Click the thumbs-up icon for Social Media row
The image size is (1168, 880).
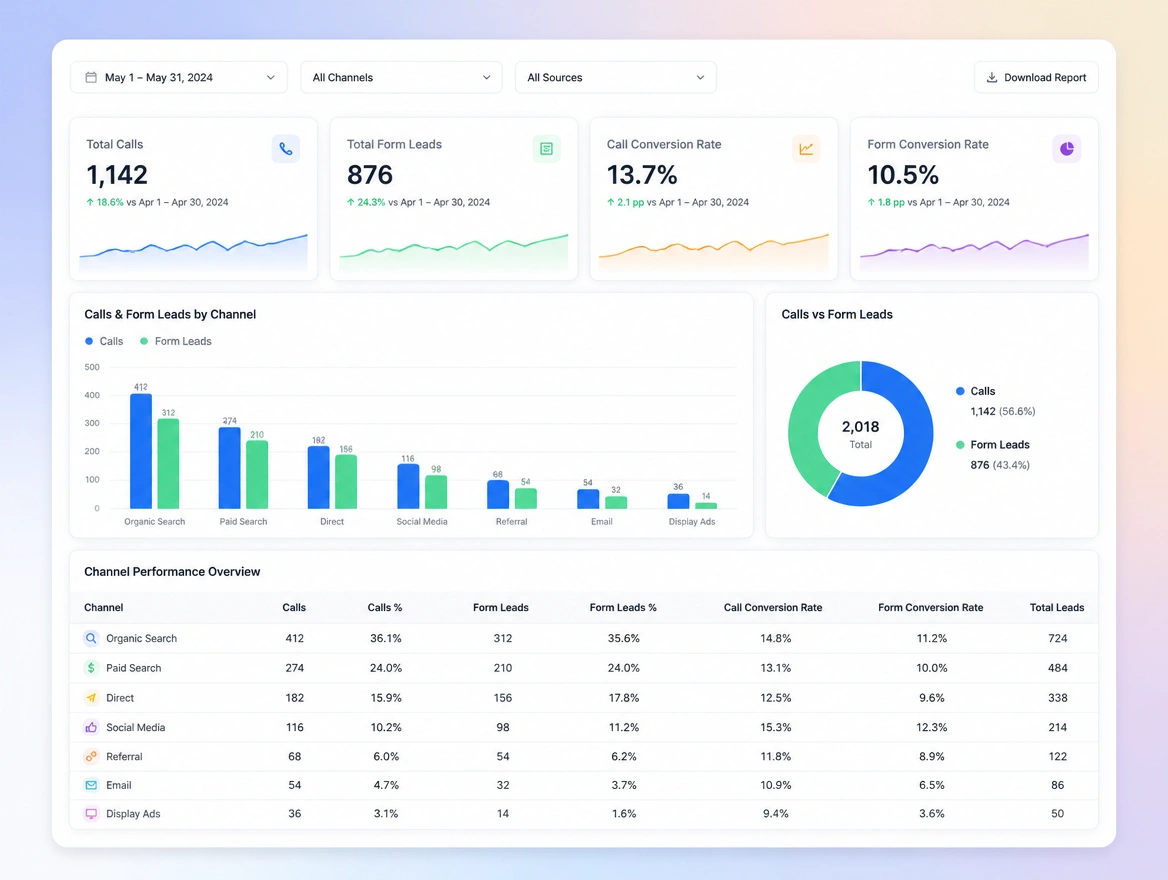(91, 727)
